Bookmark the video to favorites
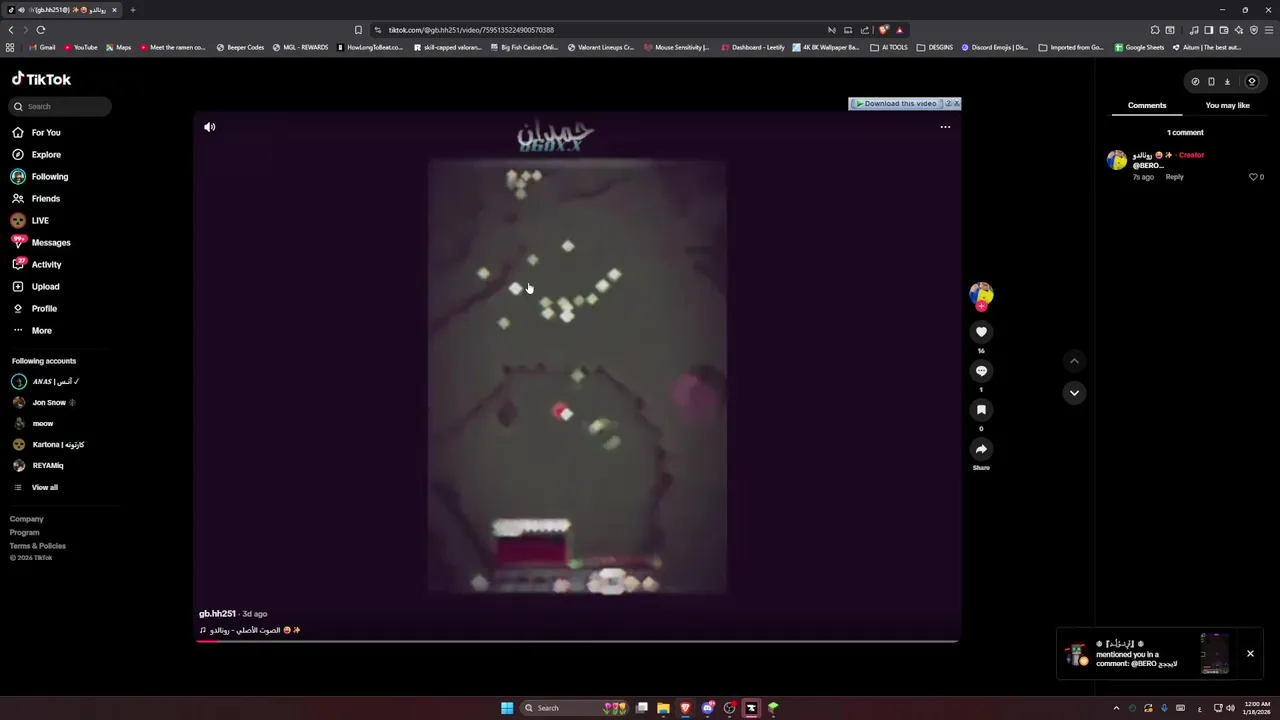Viewport: 1280px width, 720px height. point(981,410)
